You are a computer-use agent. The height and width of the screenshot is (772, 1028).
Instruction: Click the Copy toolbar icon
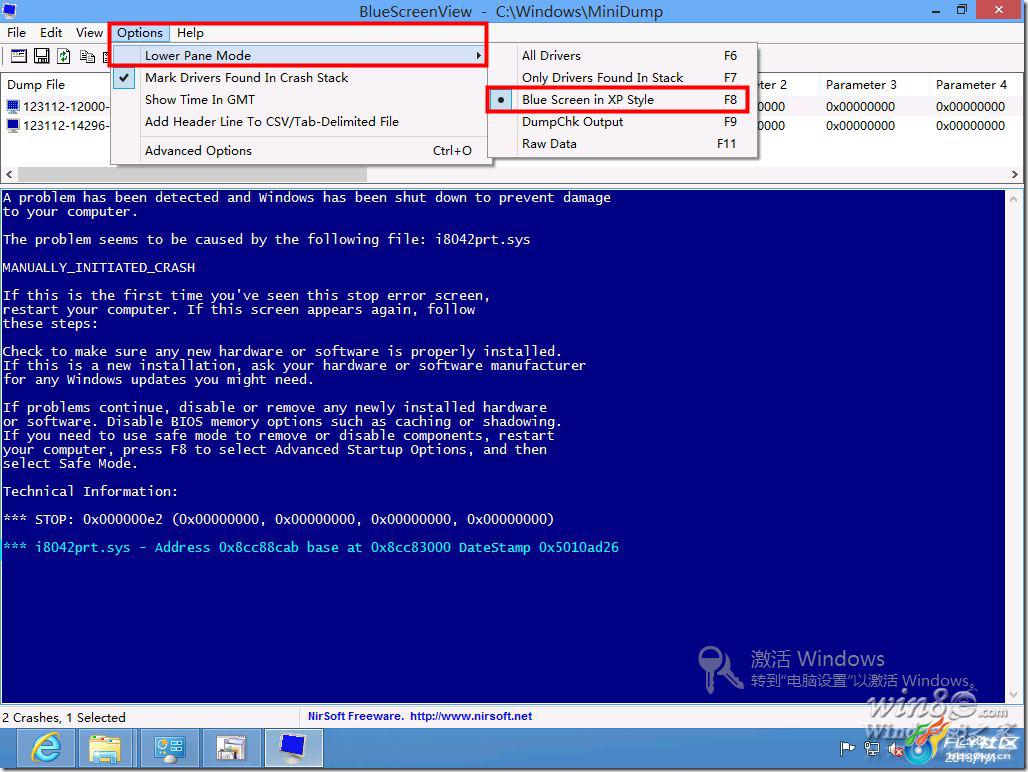(87, 56)
